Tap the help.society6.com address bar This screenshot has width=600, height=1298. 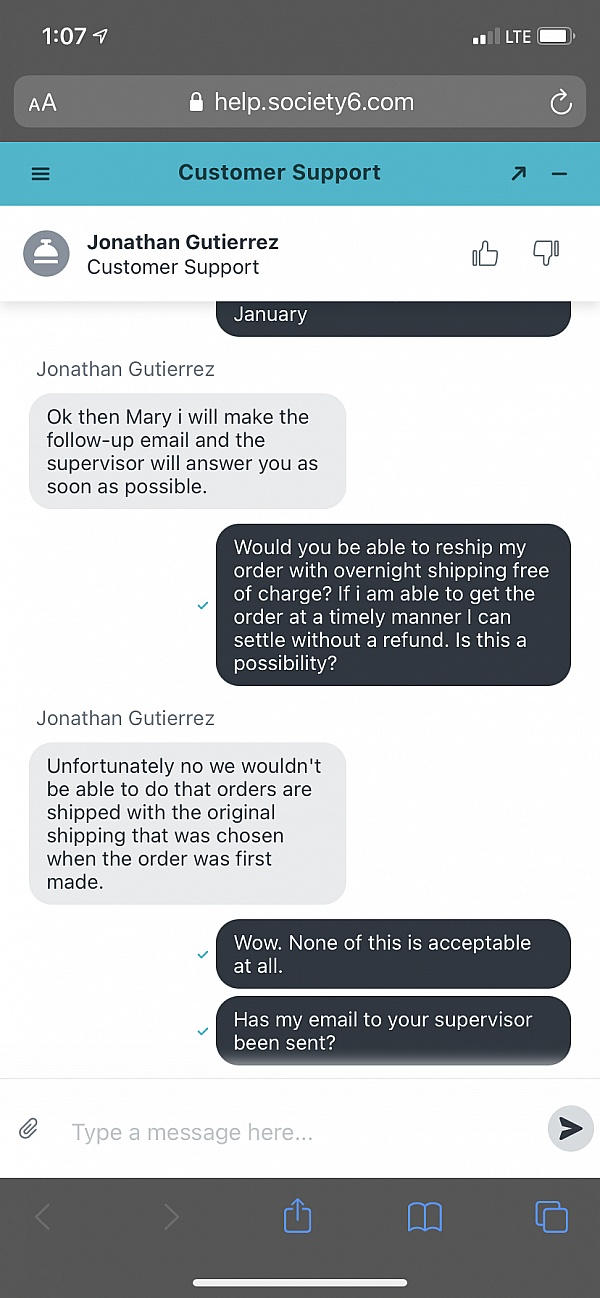[x=300, y=102]
